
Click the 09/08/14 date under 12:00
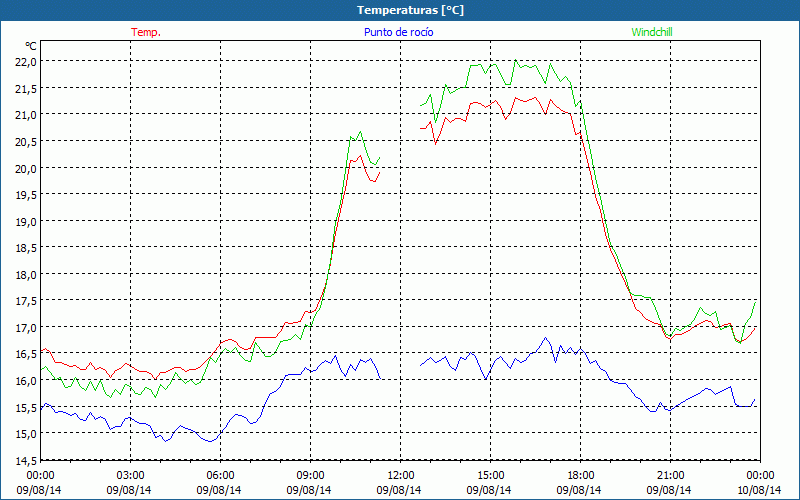click(x=399, y=490)
